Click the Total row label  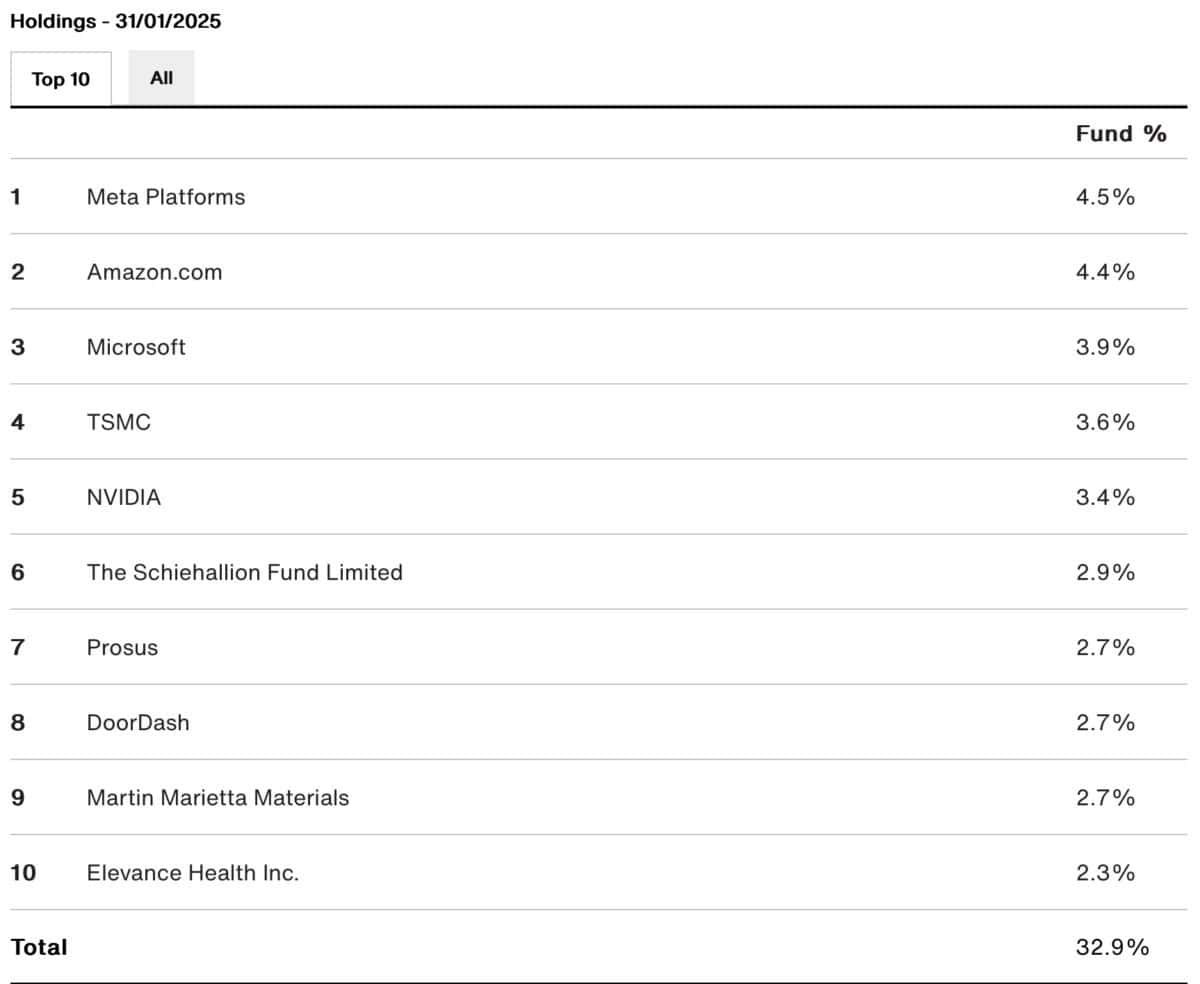tap(39, 947)
